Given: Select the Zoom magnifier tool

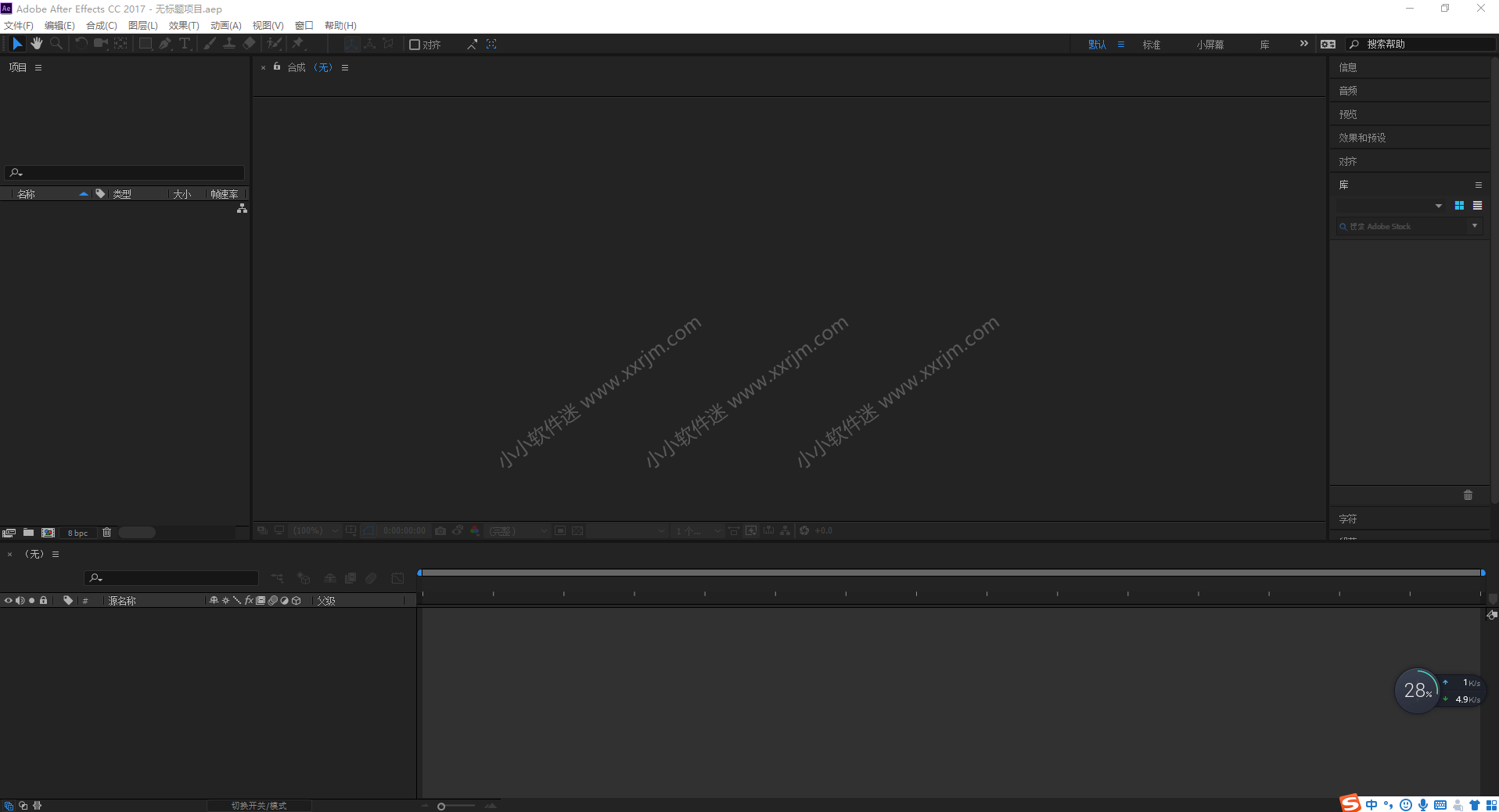Looking at the screenshot, I should point(56,44).
